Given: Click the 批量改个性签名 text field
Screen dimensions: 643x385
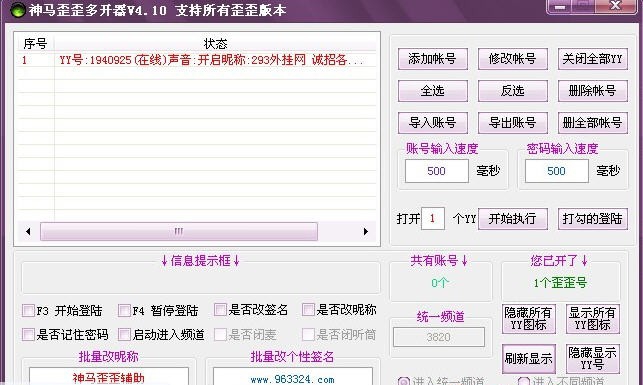Looking at the screenshot, I should [x=292, y=376].
